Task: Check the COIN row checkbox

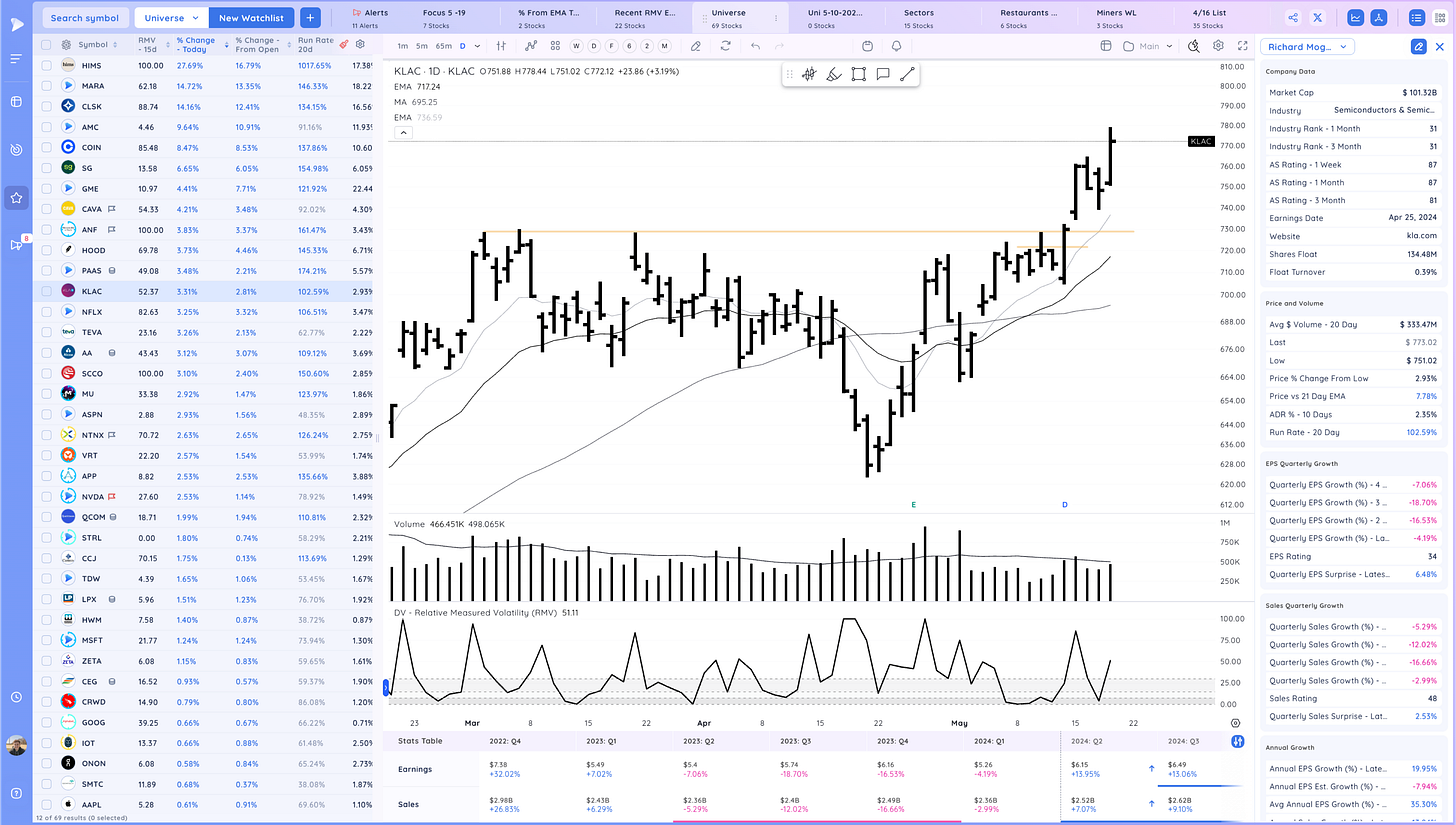Action: (x=46, y=147)
